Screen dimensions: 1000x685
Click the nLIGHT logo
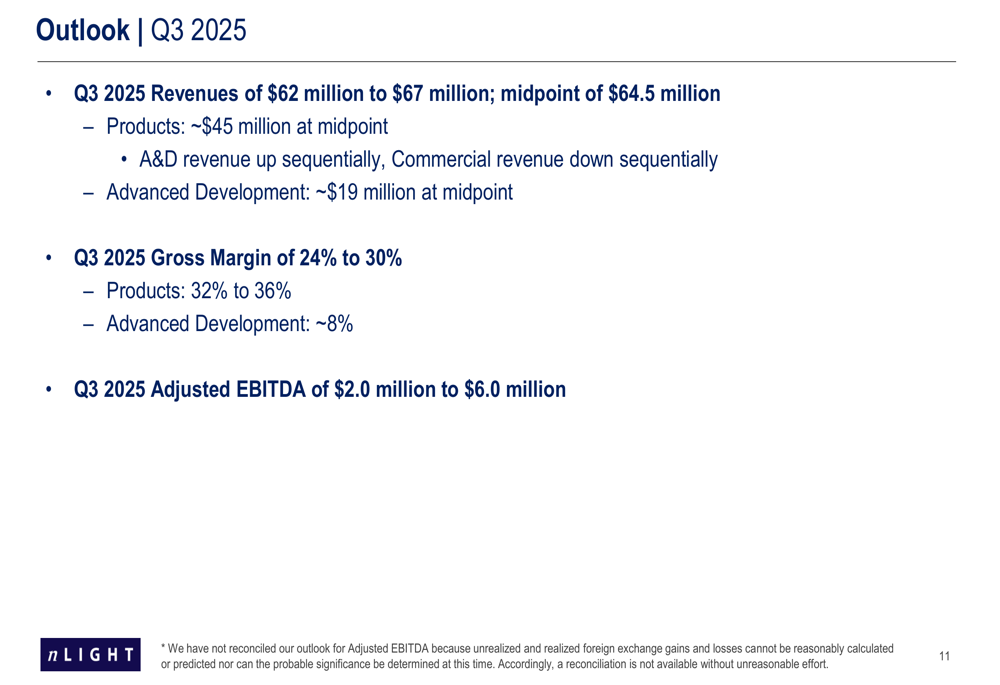click(90, 654)
